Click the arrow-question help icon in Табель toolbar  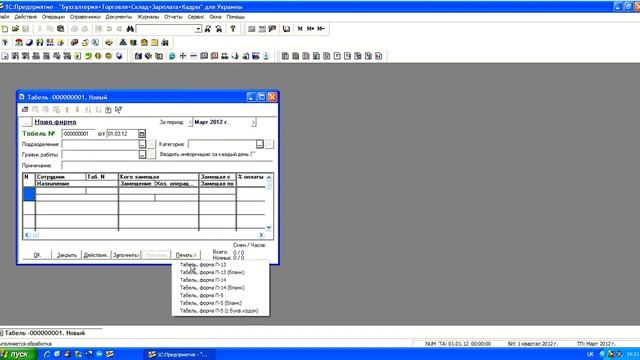tap(118, 109)
